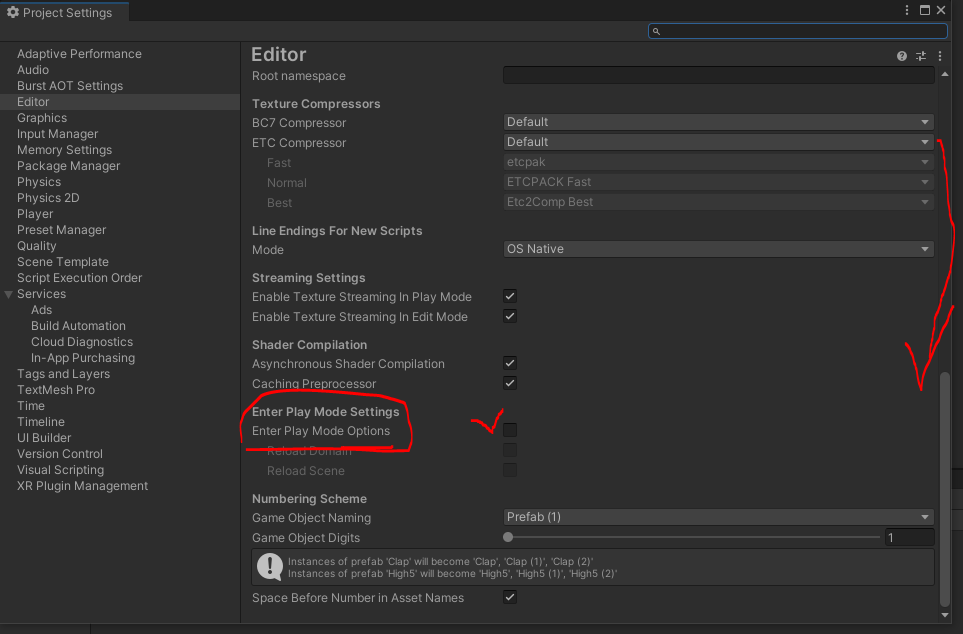Disable Asynchronous Shader Compilation
Viewport: 963px width, 634px height.
coord(510,363)
